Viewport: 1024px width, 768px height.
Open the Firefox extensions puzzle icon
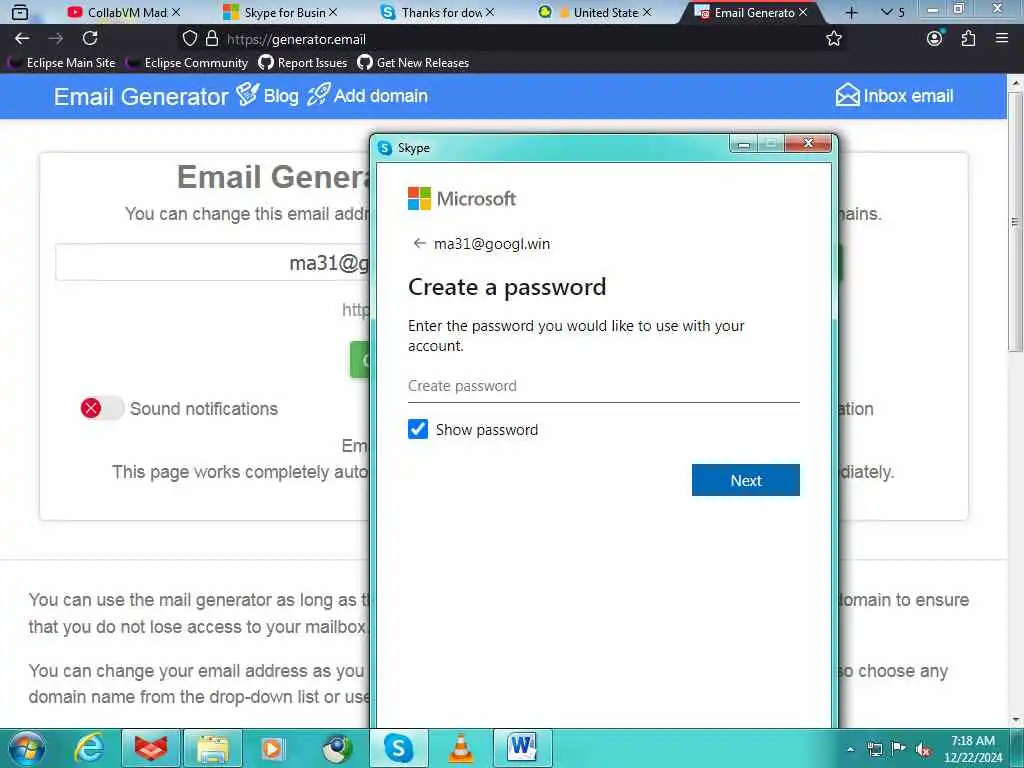coord(968,39)
